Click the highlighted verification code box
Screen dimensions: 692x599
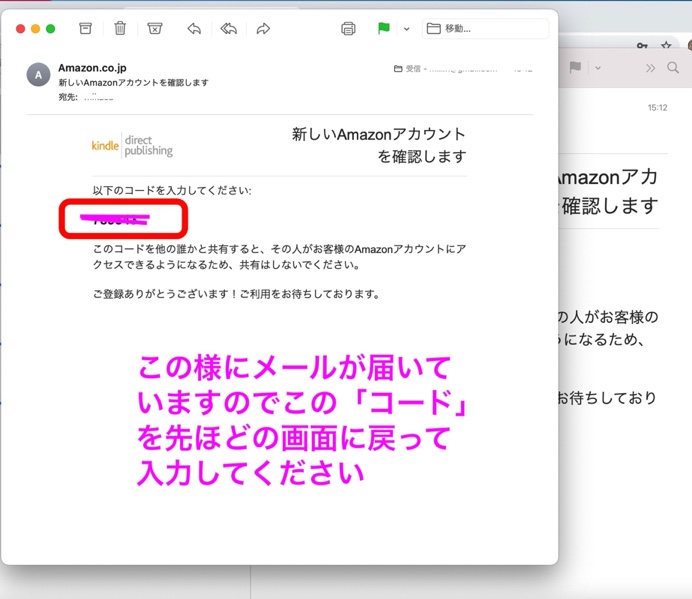123,218
